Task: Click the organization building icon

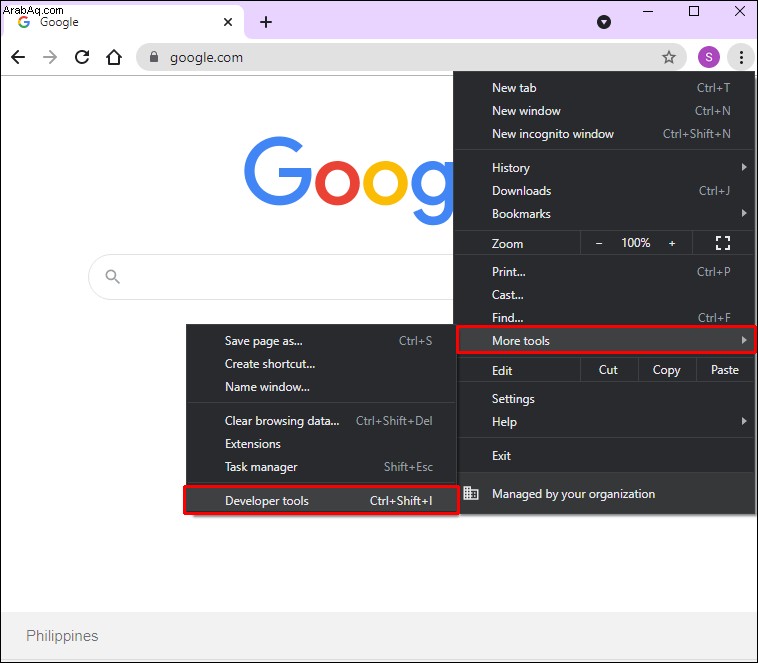Action: click(471, 493)
